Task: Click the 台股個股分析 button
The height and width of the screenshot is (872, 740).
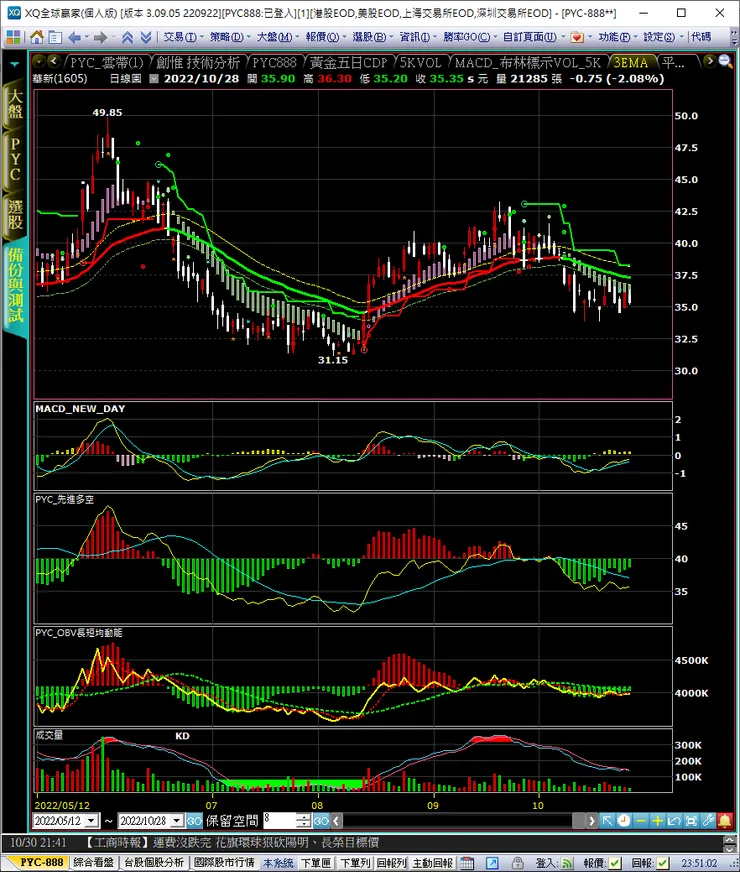Action: [x=154, y=862]
